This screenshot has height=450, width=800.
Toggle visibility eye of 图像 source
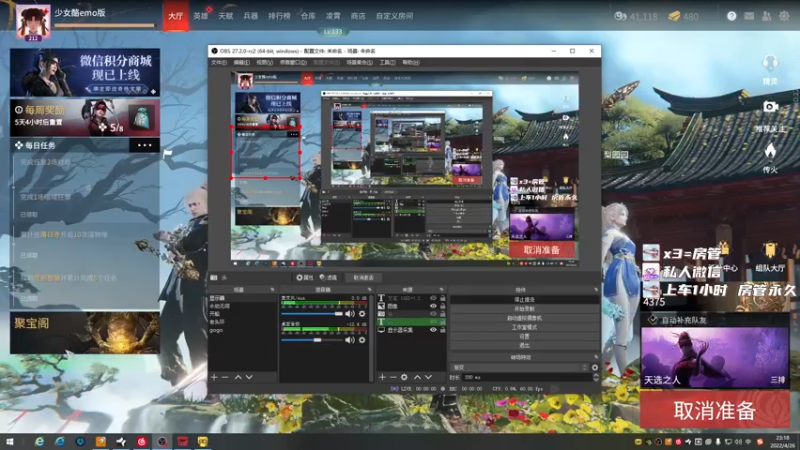(x=433, y=306)
